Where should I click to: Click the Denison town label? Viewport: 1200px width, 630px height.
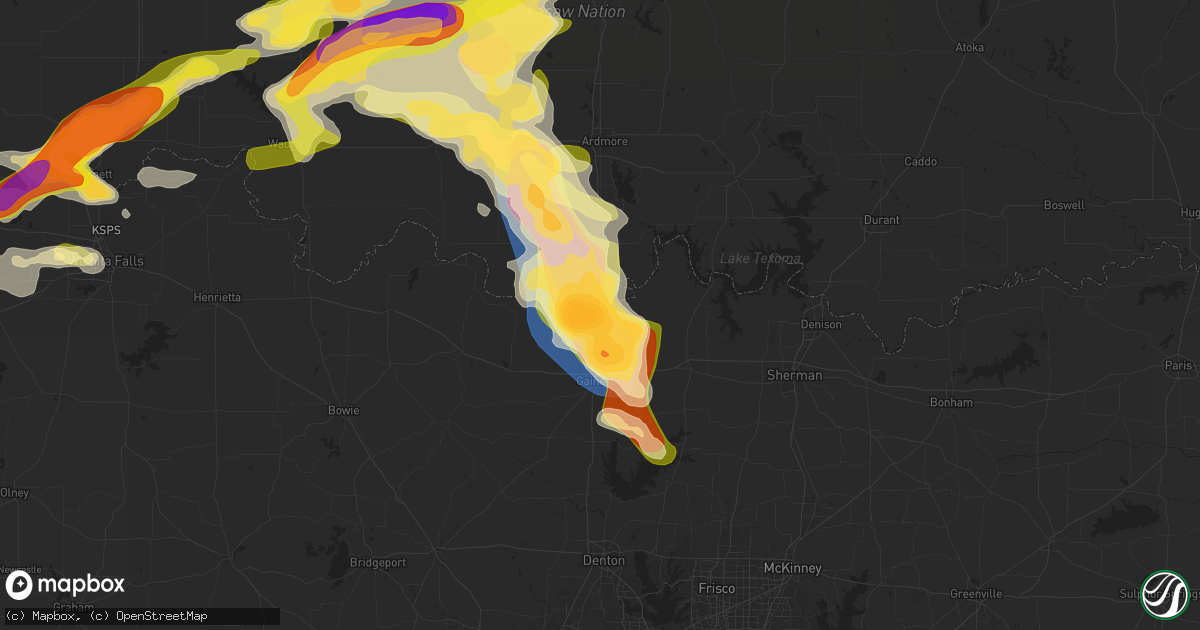pos(821,325)
